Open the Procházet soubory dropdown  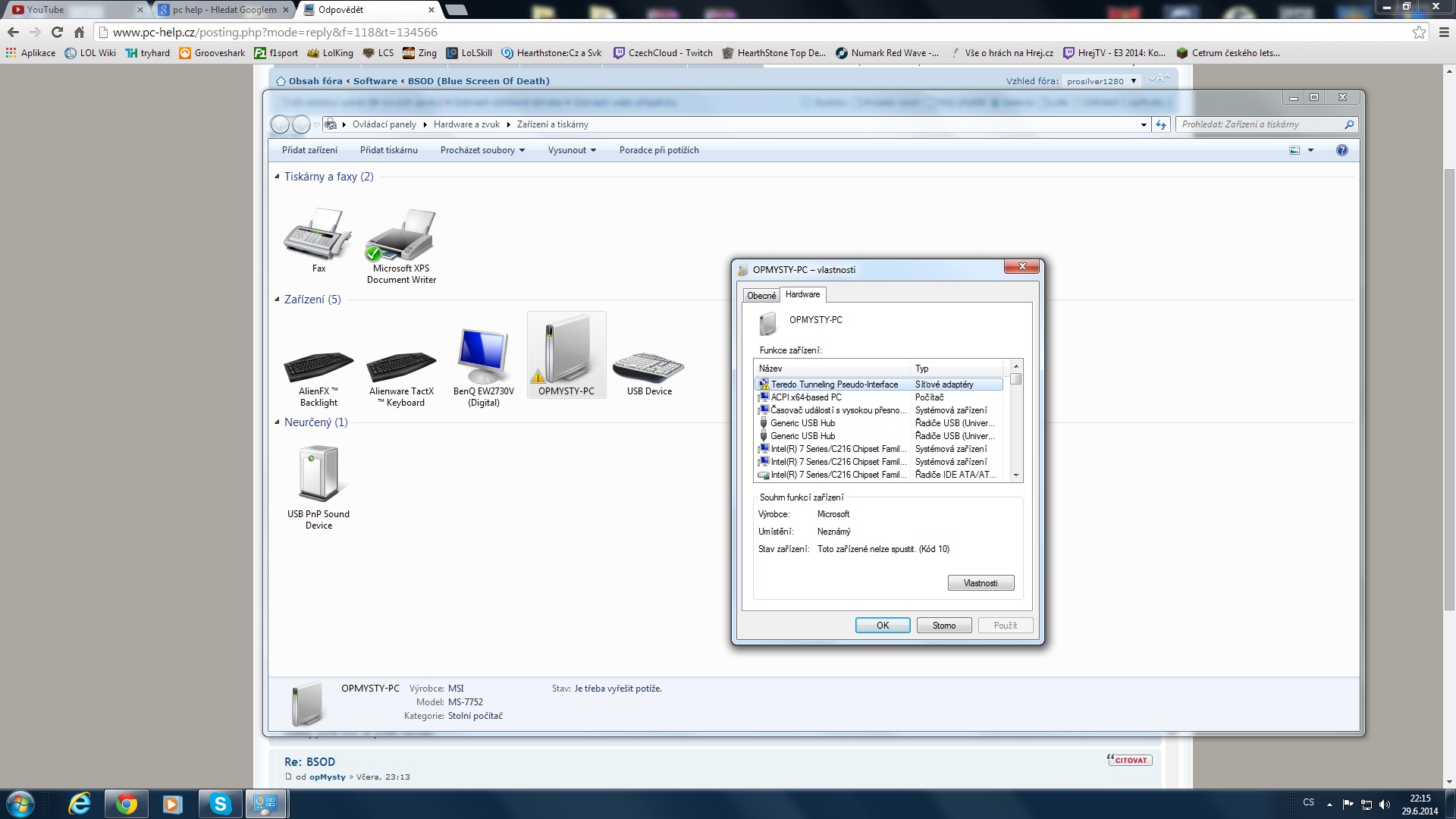[482, 150]
